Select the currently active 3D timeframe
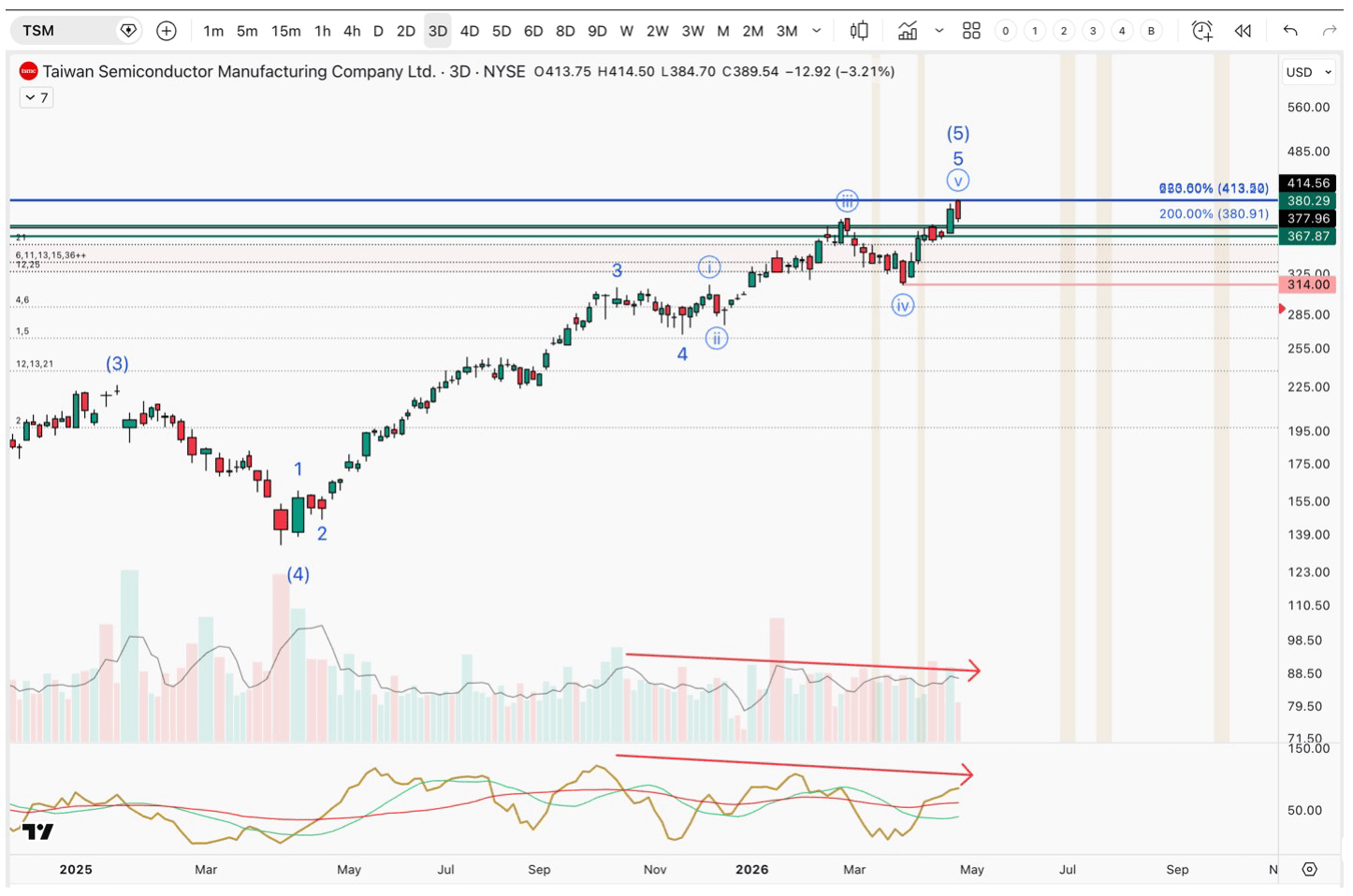Screen dimensions: 1353x896 click(x=438, y=31)
